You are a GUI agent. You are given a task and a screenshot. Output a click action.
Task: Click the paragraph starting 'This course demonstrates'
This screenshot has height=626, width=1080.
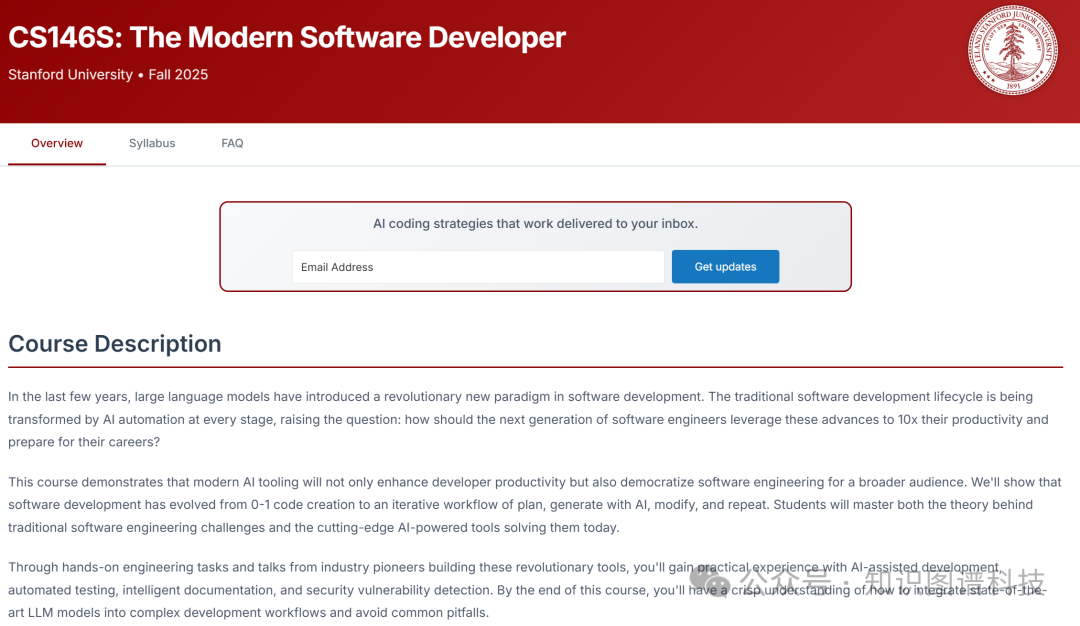click(x=534, y=505)
